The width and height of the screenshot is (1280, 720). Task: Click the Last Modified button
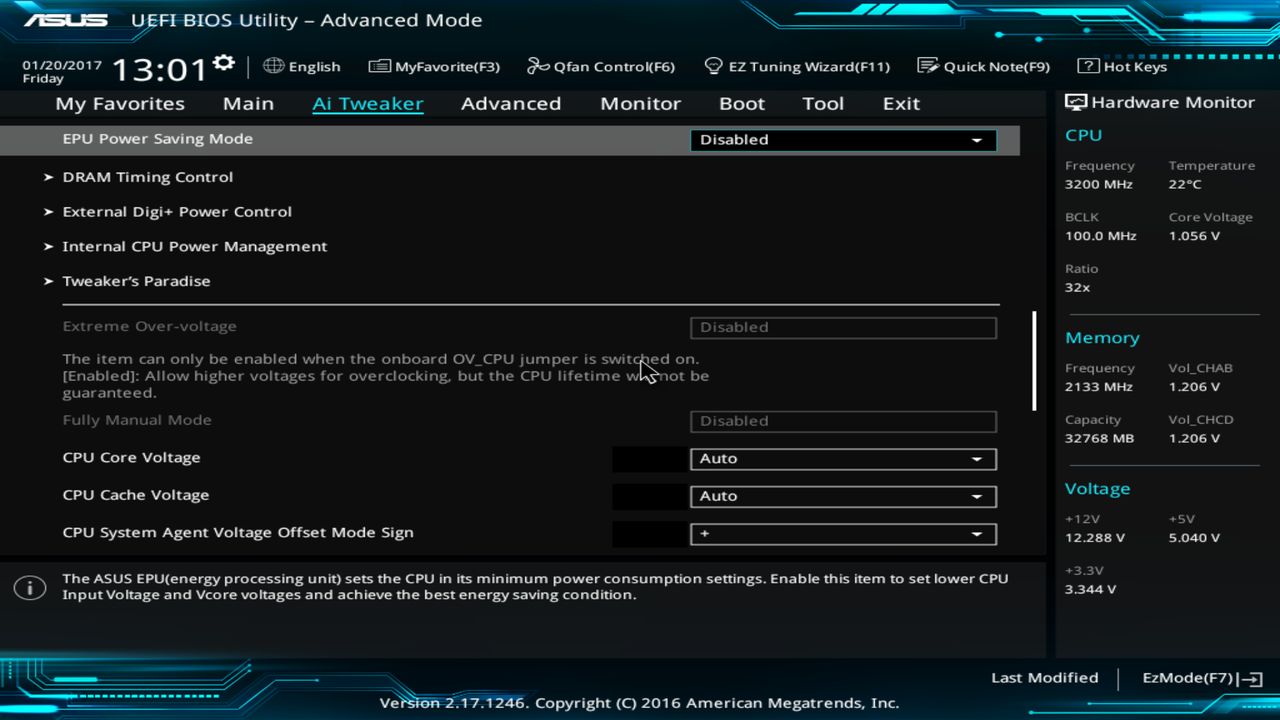pyautogui.click(x=1044, y=677)
